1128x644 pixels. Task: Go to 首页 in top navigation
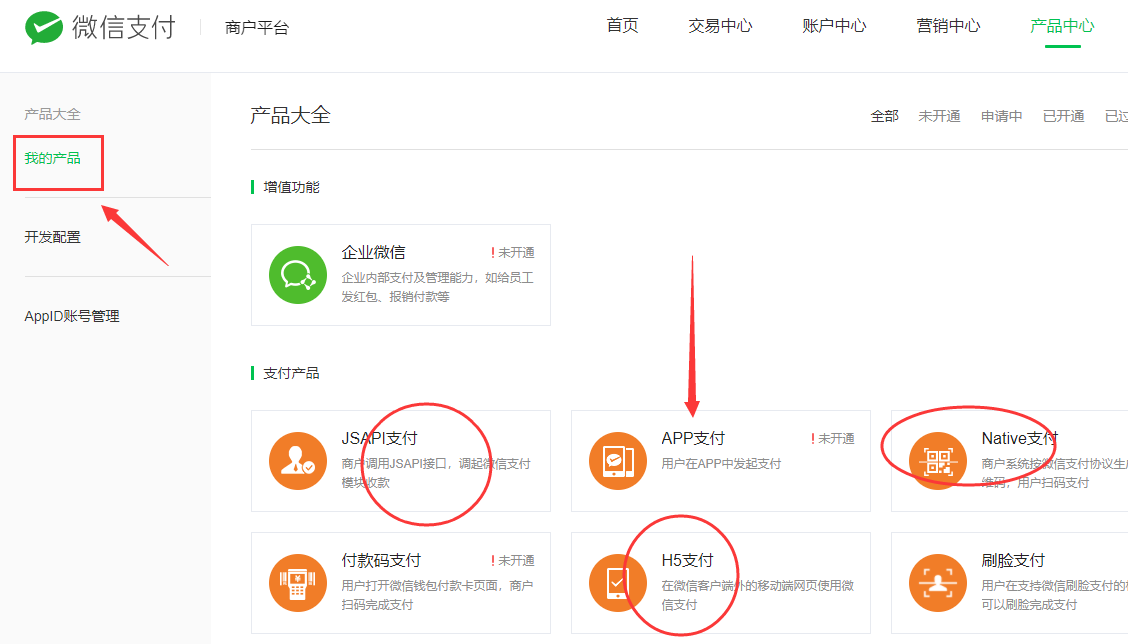tap(622, 26)
